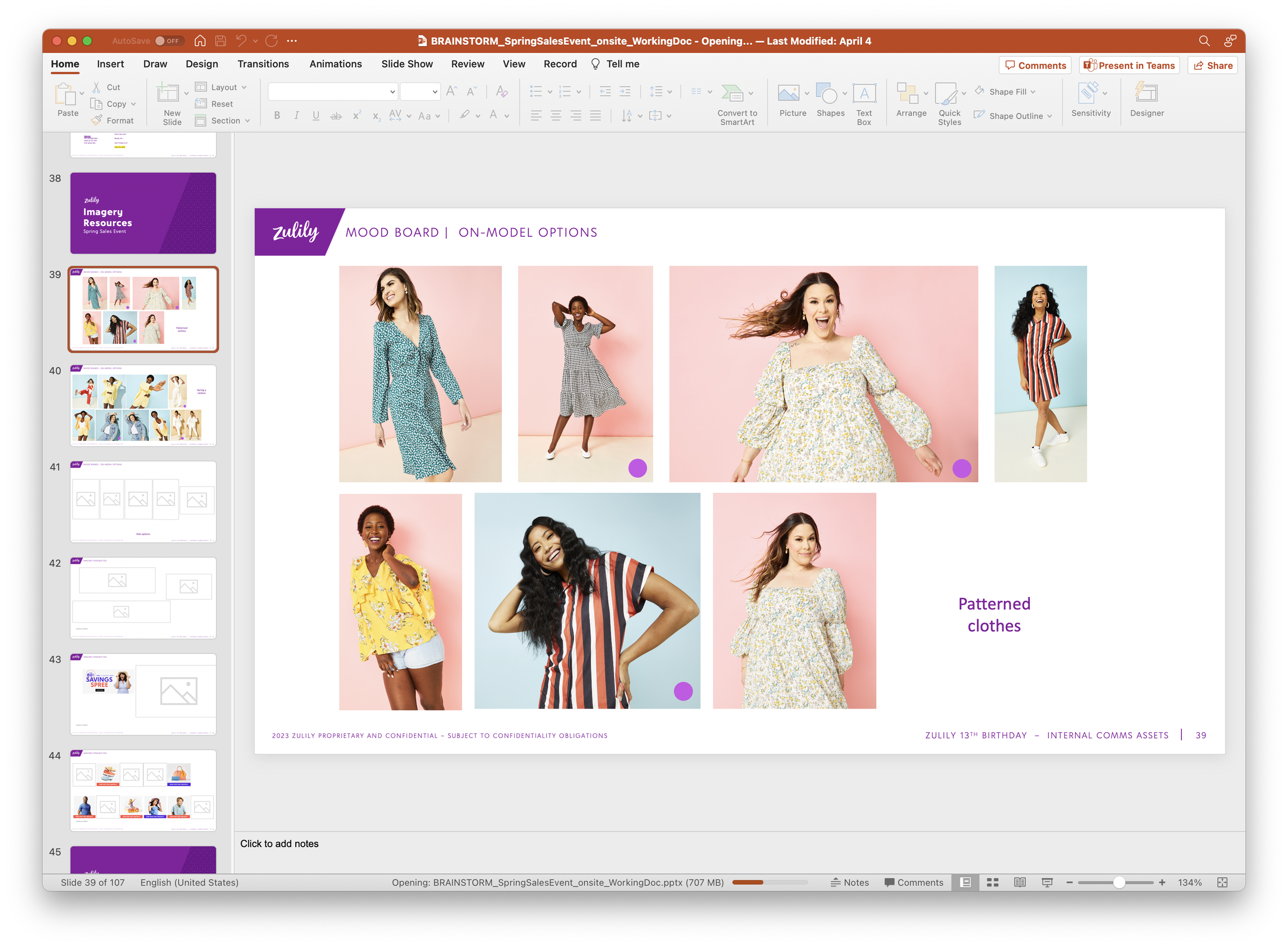Viewport: 1288px width, 947px height.
Task: Toggle the Notes pane in status bar
Action: [850, 882]
